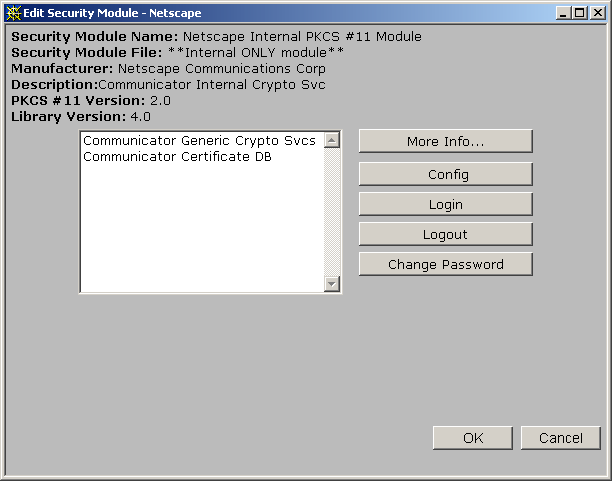
Task: Click the More Info... button
Action: [445, 141]
